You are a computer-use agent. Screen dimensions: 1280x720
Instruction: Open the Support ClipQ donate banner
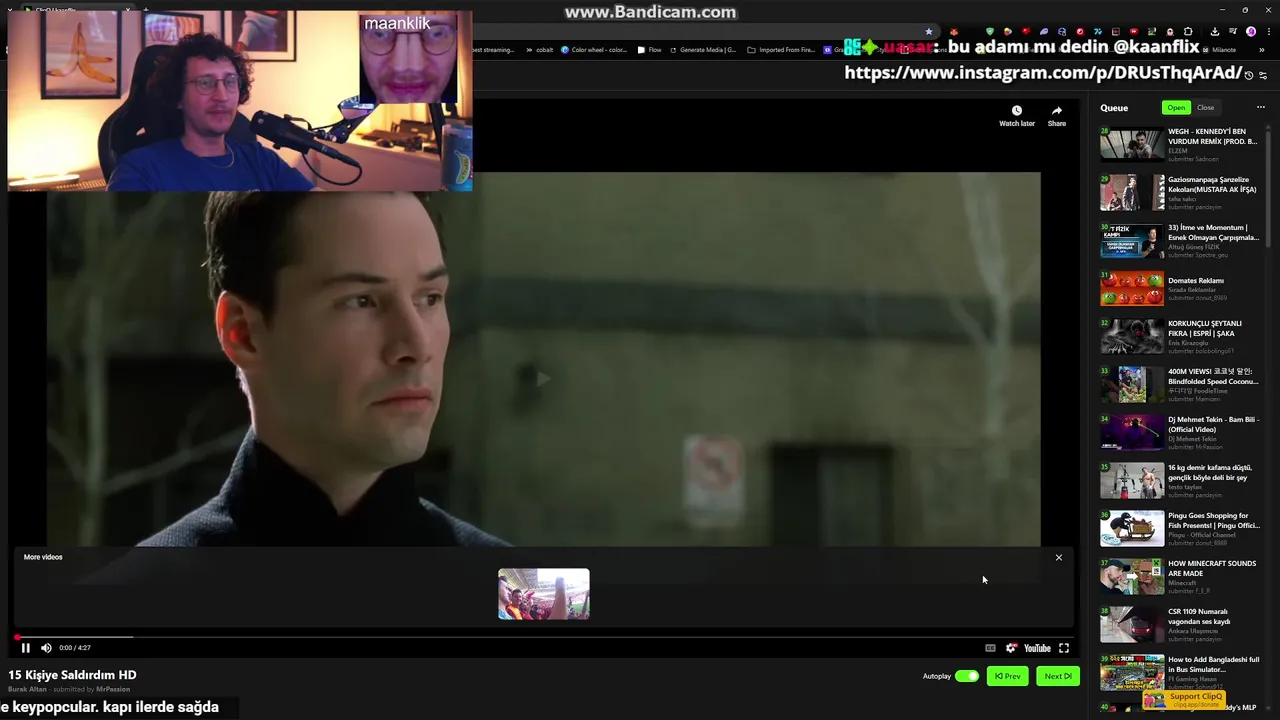pyautogui.click(x=1186, y=700)
